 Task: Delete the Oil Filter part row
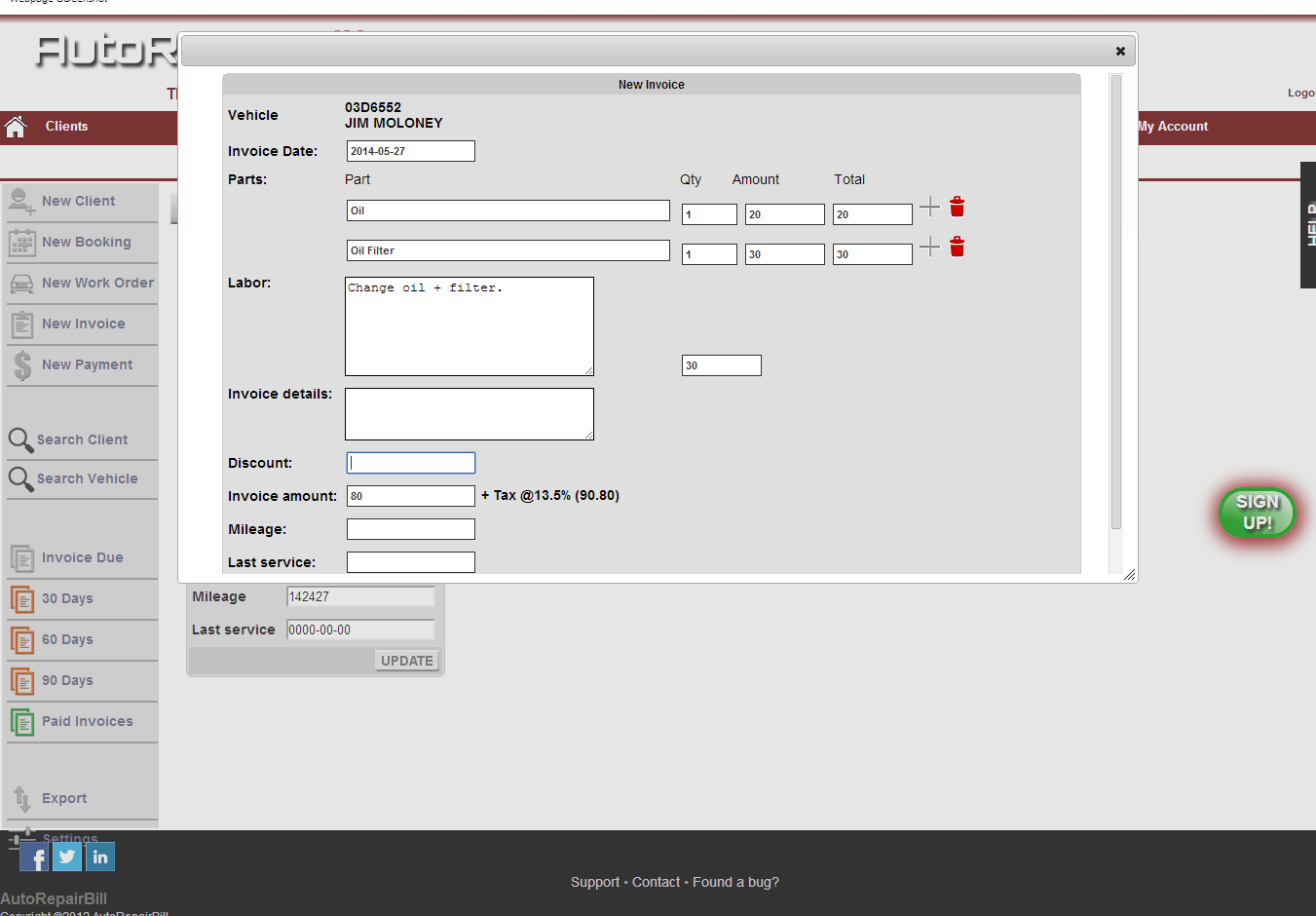(957, 247)
